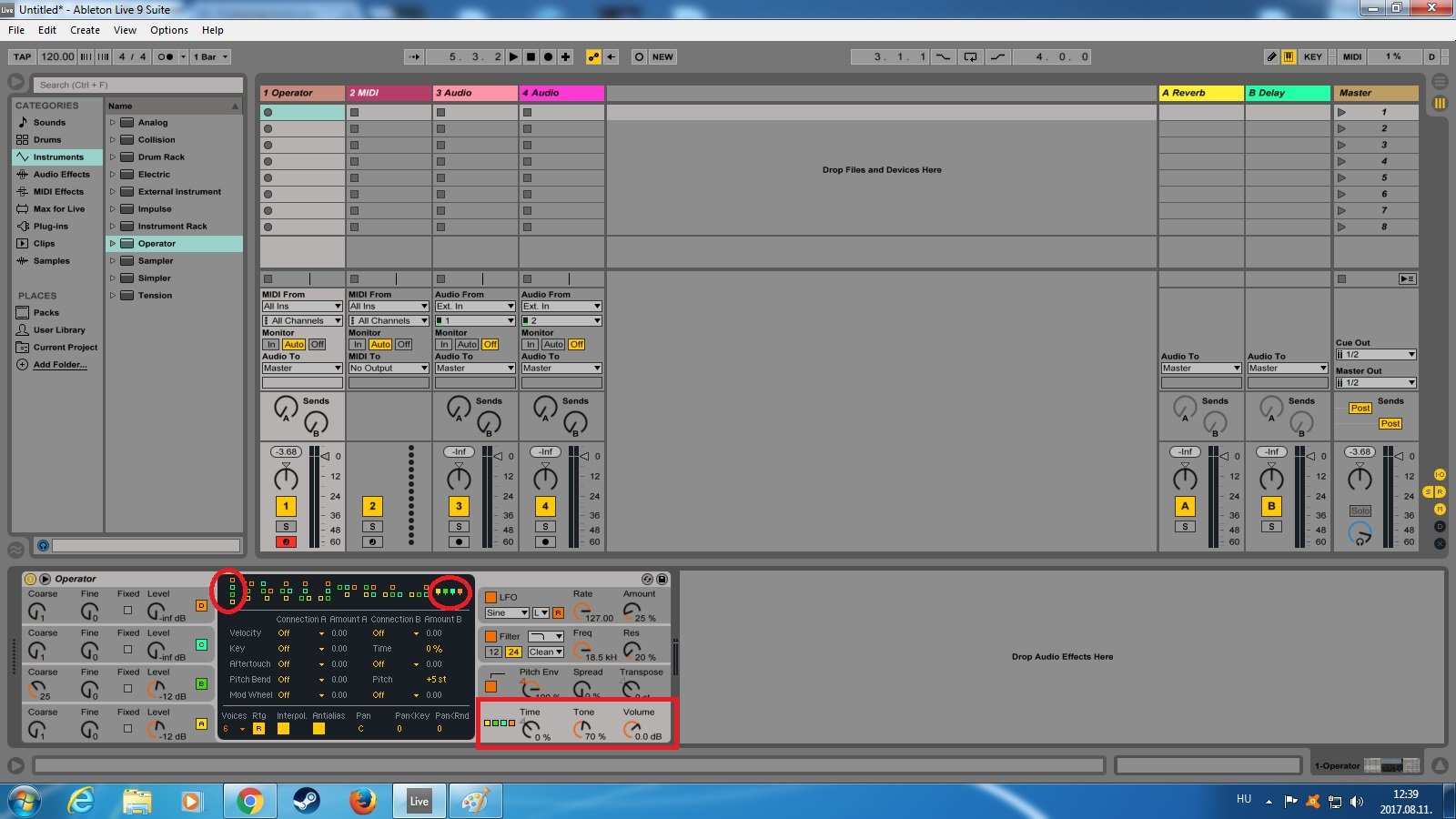Save Operator preset with disk icon
This screenshot has width=1456, height=819.
[x=662, y=579]
